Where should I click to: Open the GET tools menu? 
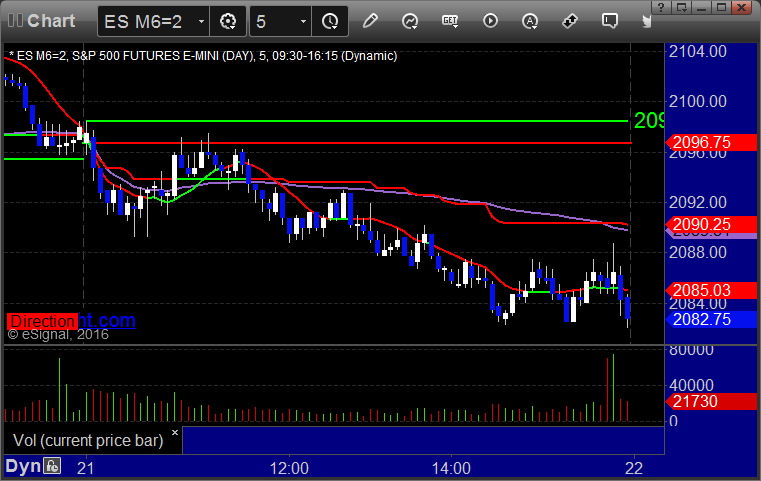point(450,21)
